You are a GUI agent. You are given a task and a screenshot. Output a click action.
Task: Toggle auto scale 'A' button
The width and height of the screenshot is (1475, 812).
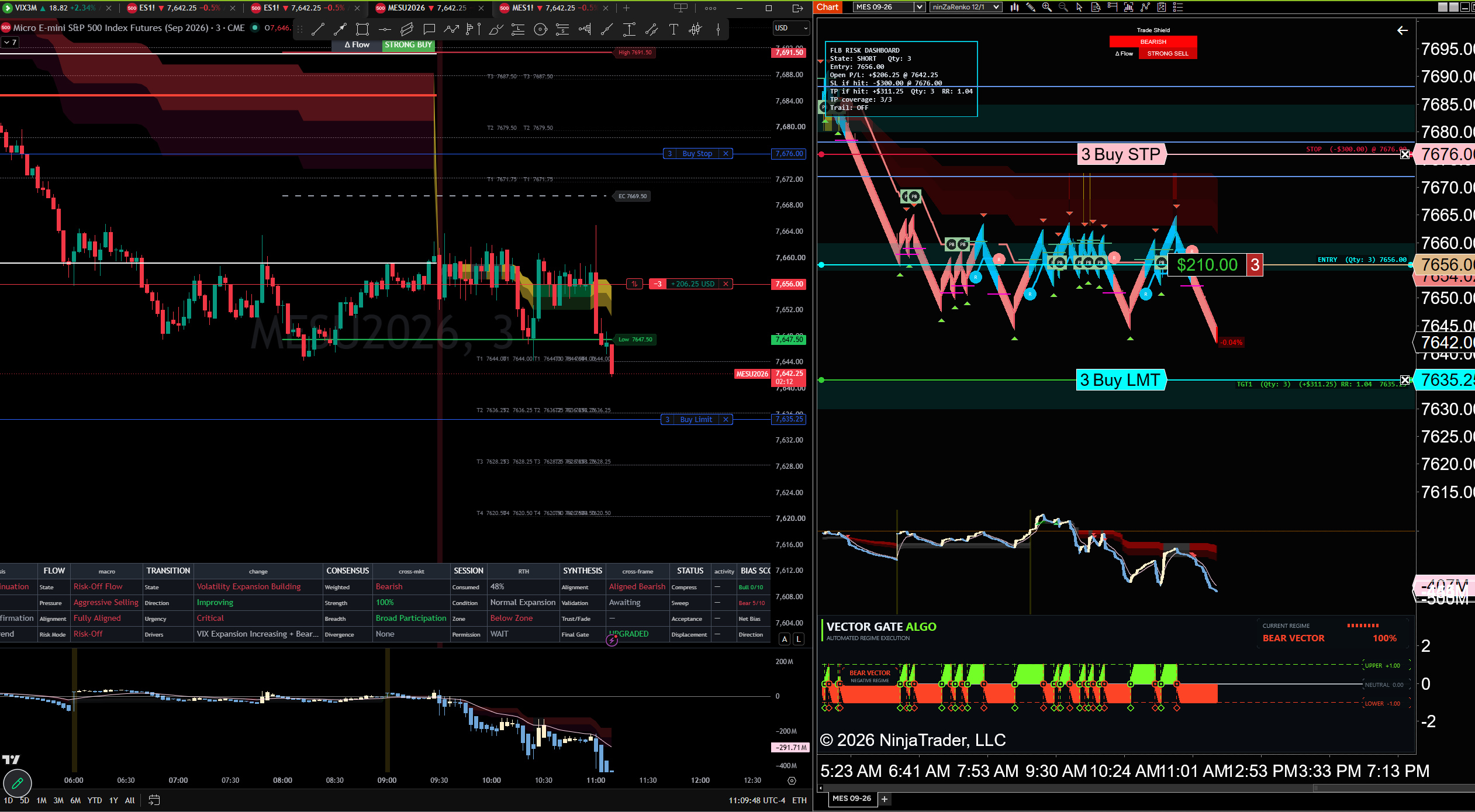coord(785,639)
